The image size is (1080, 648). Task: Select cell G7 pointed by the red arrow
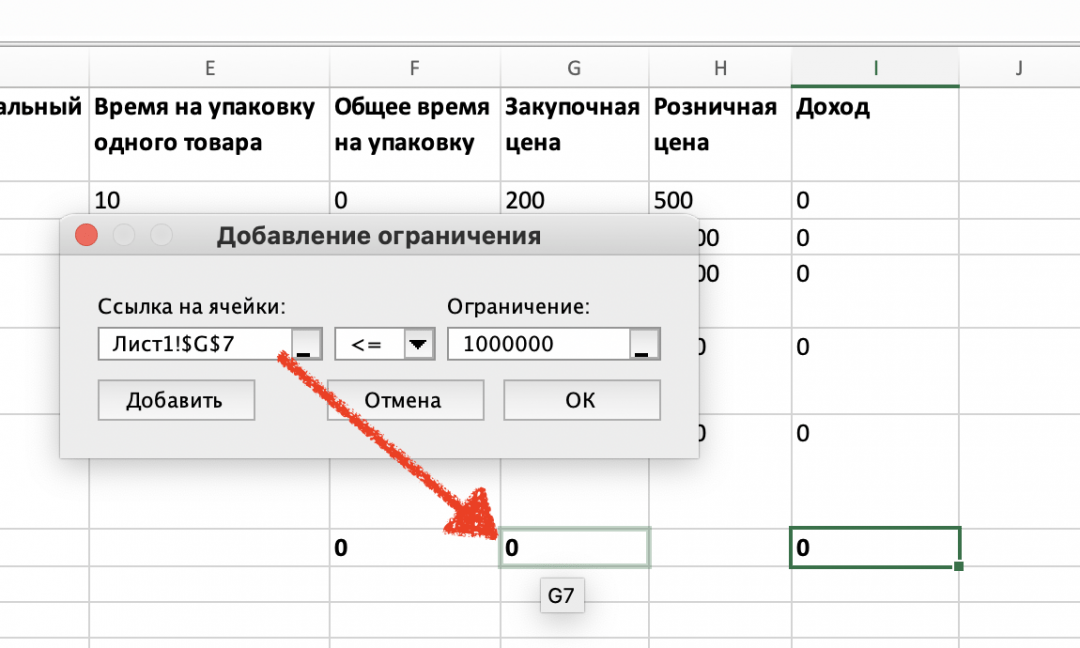coord(574,547)
